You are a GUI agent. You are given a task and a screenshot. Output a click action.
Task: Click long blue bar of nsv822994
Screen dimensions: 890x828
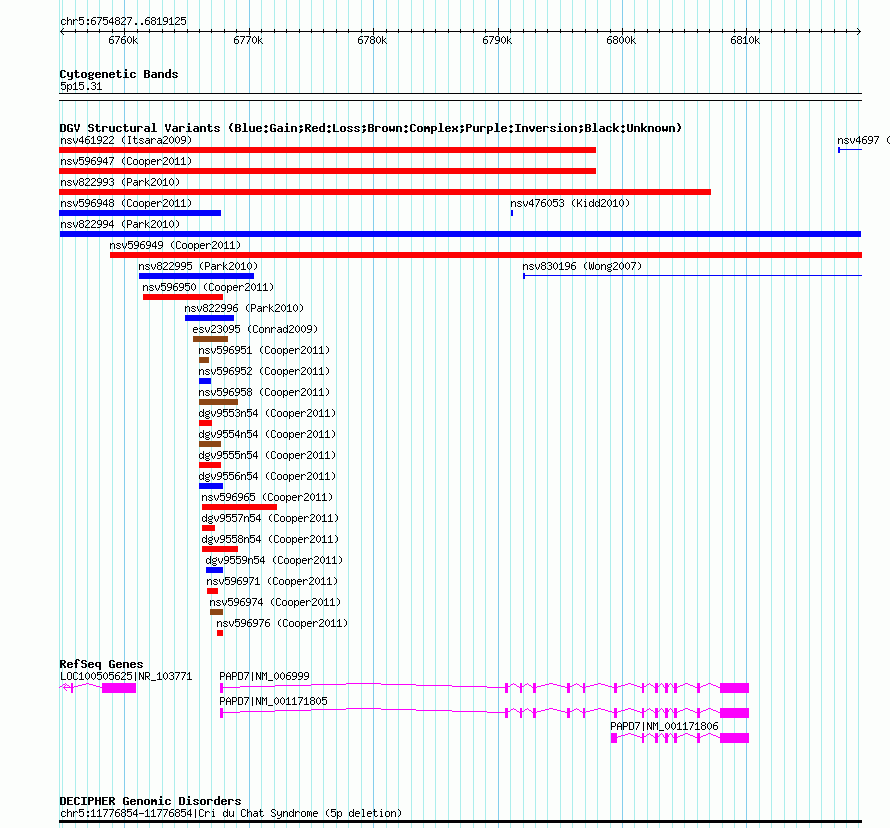(x=460, y=234)
